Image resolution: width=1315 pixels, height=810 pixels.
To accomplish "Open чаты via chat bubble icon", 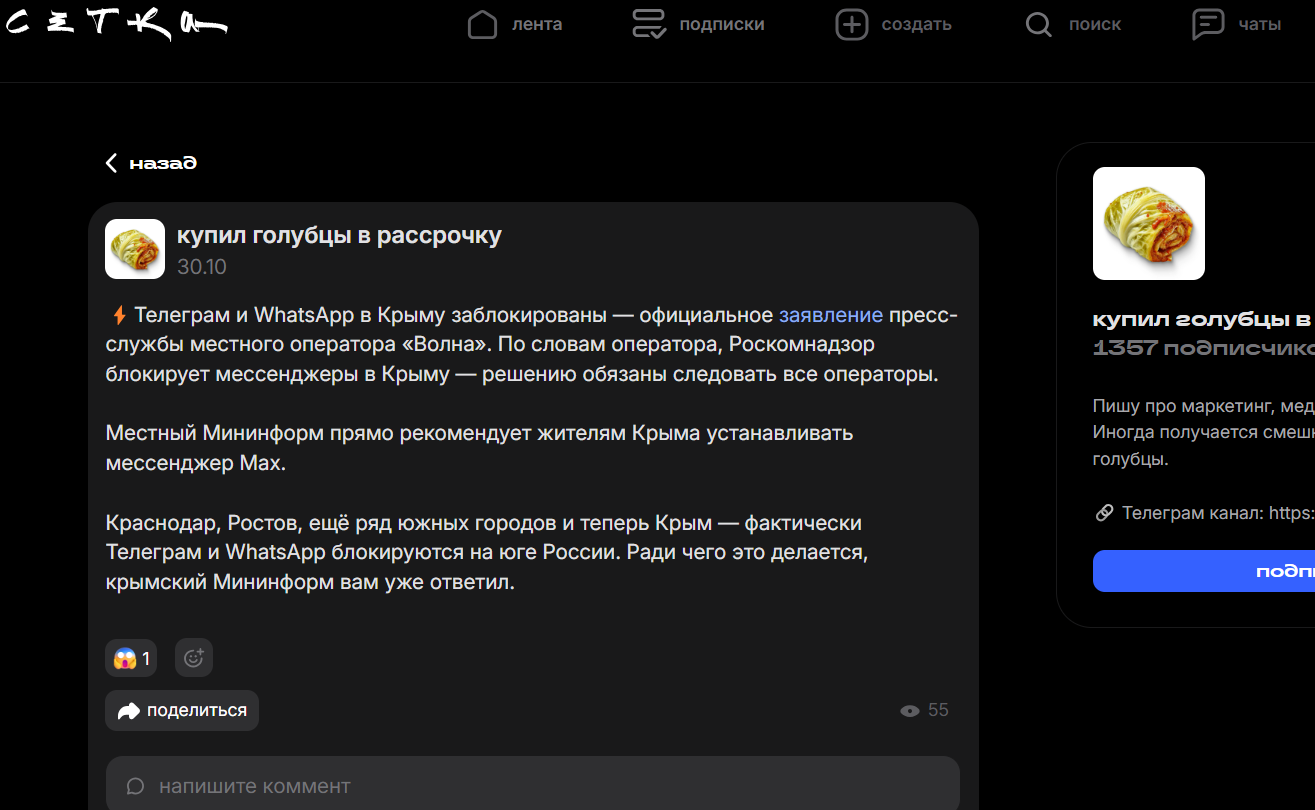I will click(1208, 25).
